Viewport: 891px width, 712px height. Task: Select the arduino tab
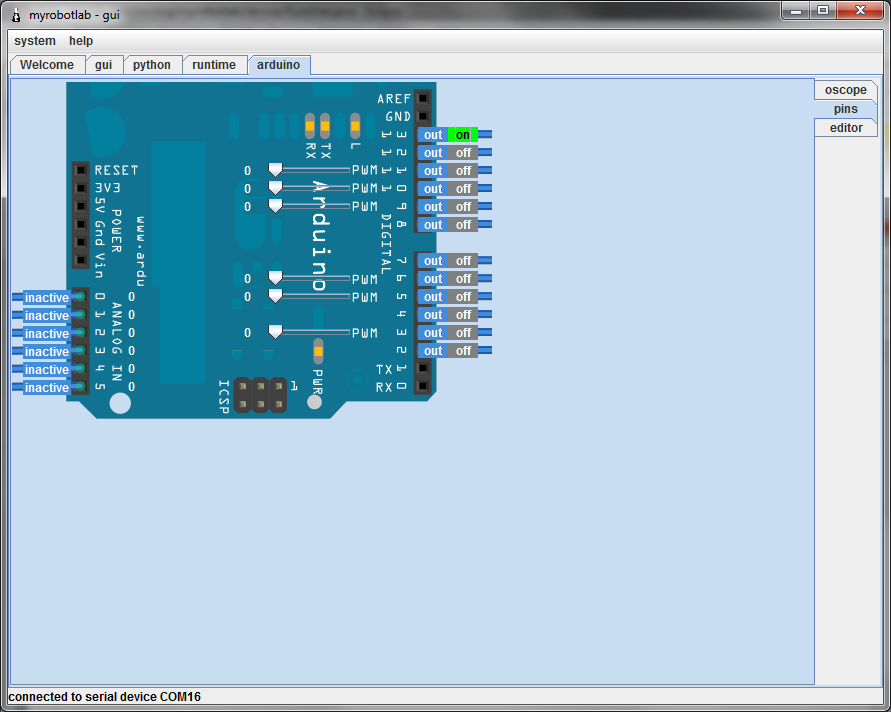[x=278, y=65]
